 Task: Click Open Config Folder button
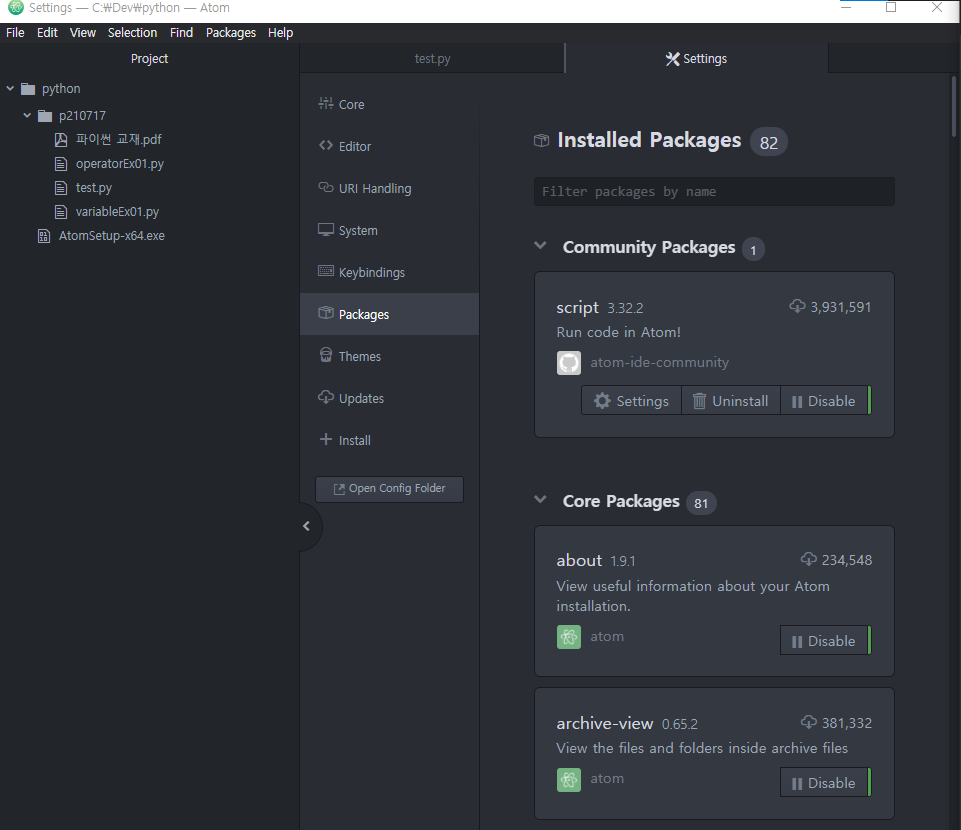389,489
